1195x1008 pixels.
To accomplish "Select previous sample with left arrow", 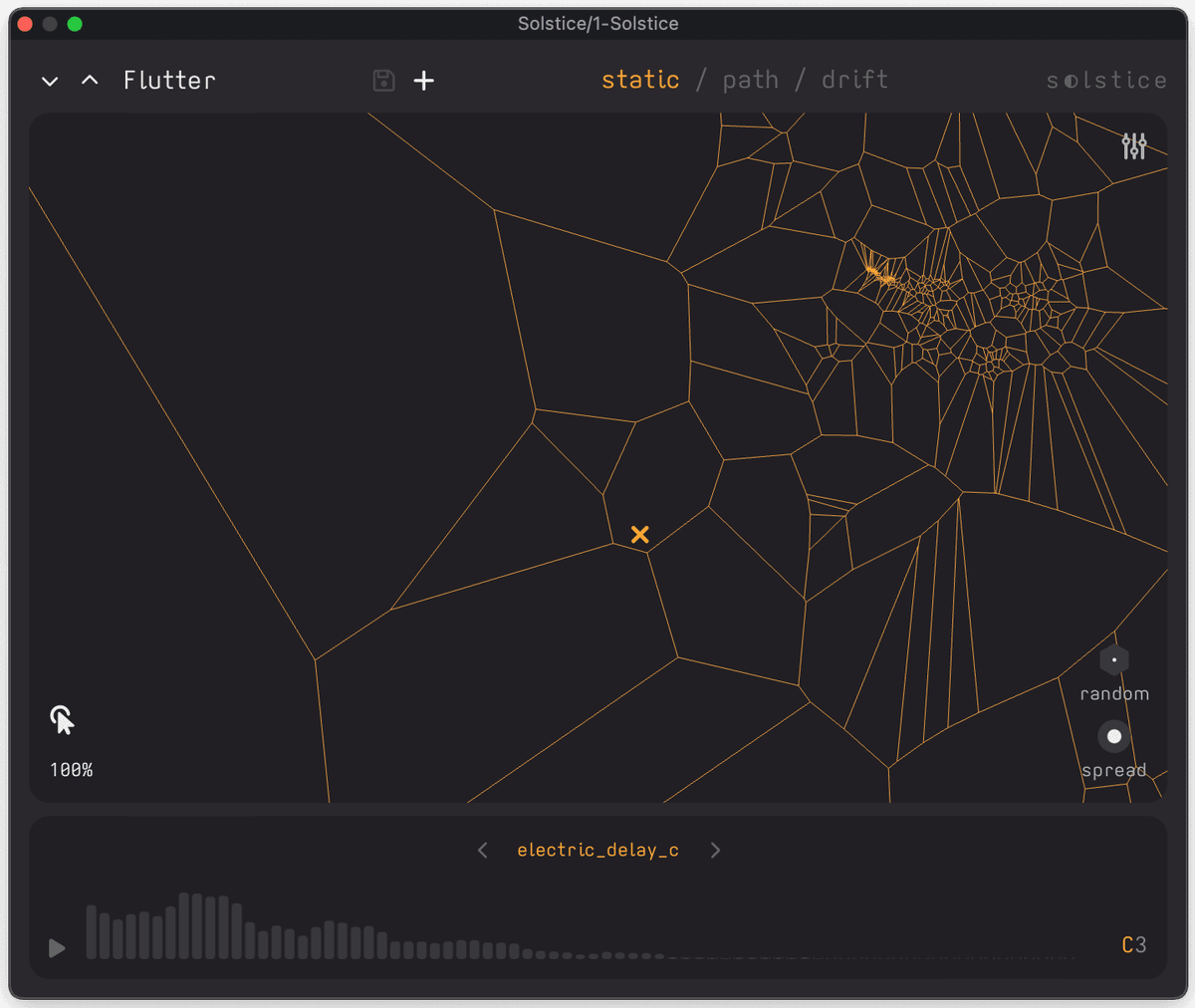I will pos(483,850).
